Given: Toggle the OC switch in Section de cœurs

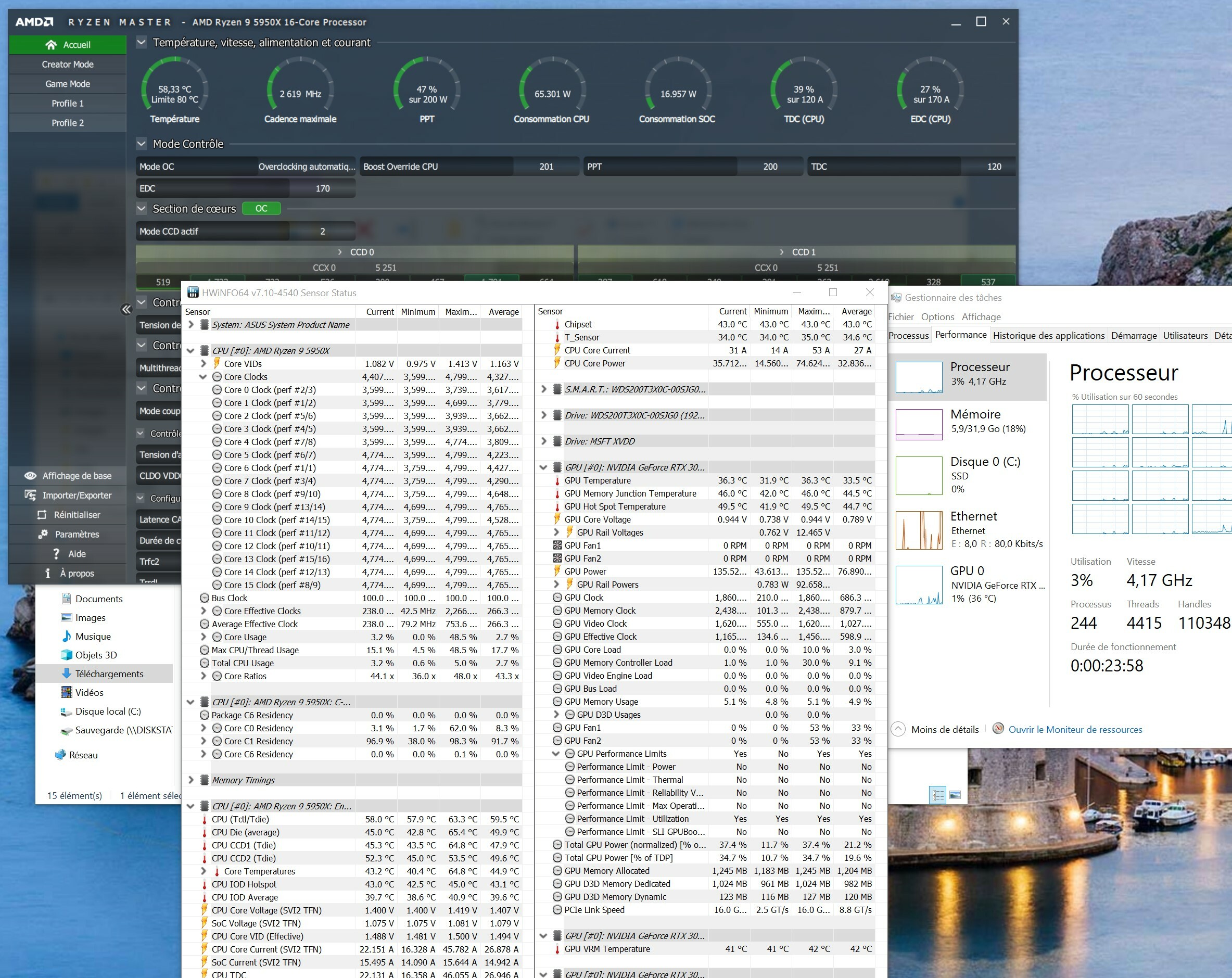Looking at the screenshot, I should tap(261, 209).
